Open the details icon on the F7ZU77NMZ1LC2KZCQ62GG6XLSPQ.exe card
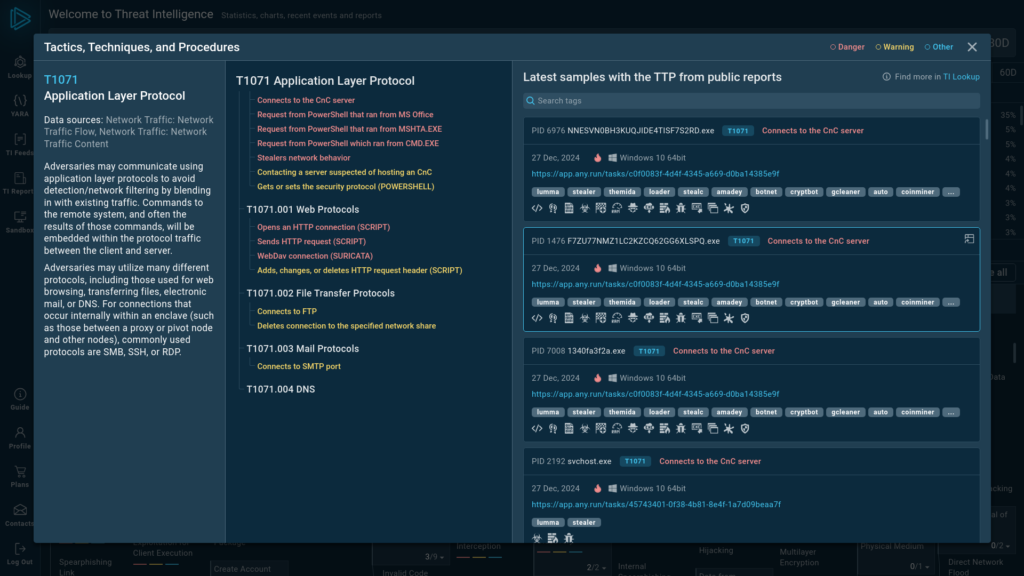1024x576 pixels. point(968,239)
